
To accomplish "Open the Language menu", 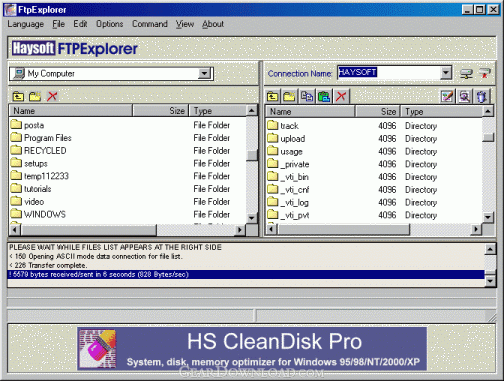I will click(25, 24).
